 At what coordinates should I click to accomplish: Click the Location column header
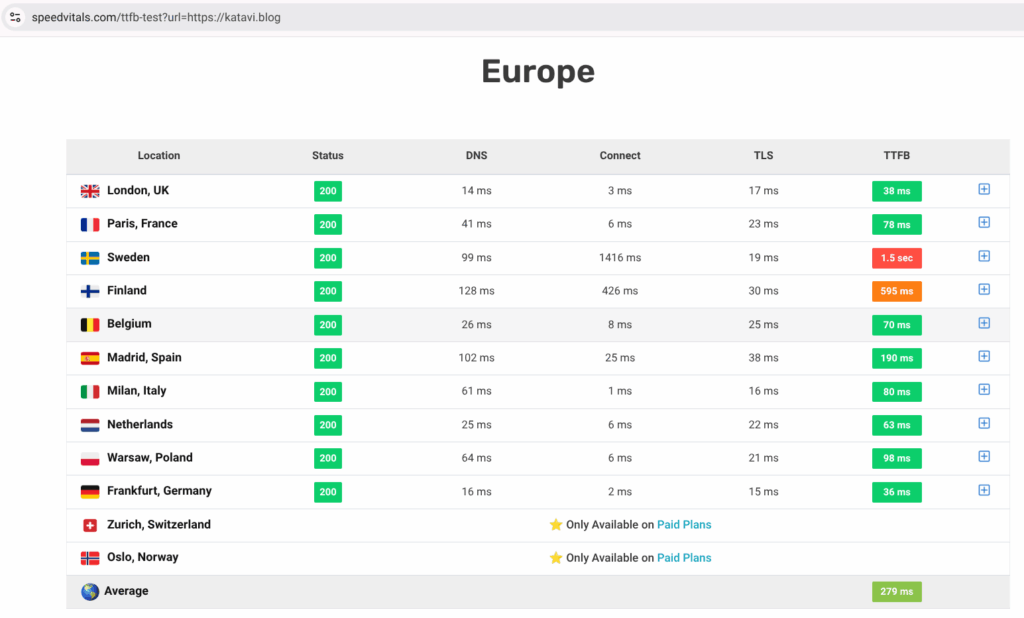point(159,156)
